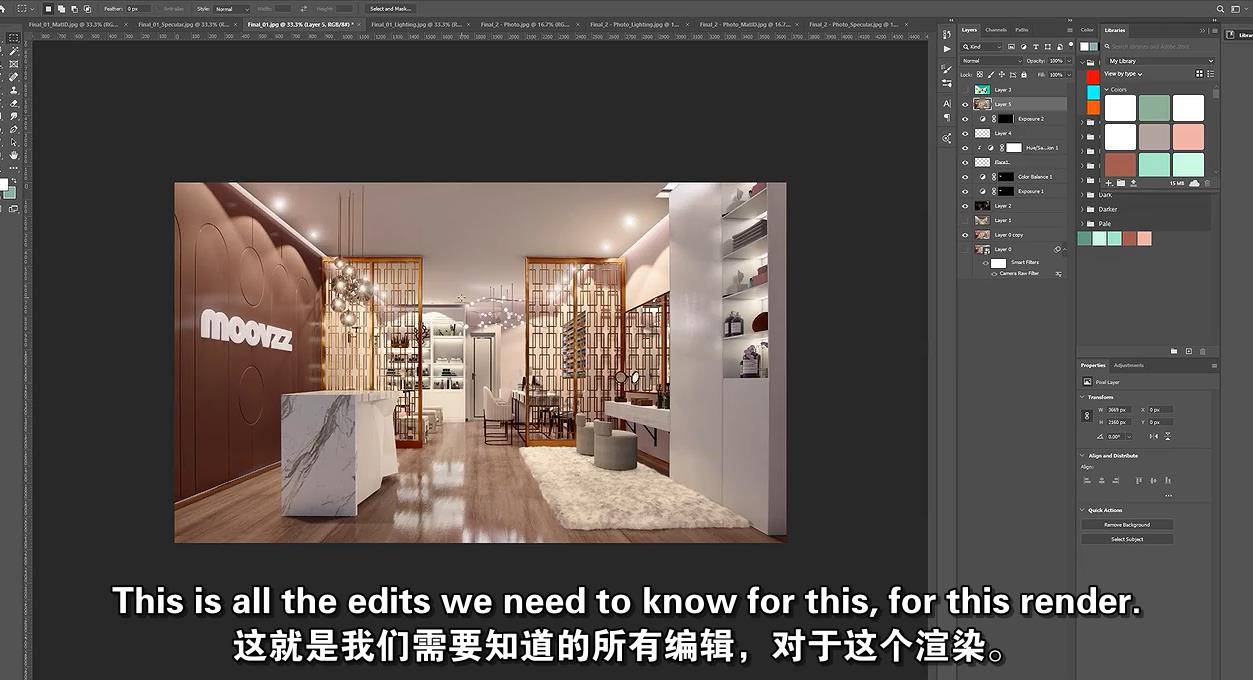Screen dimensions: 1253x680
Task: Select the Rectangular Marquee tool
Action: 13,37
